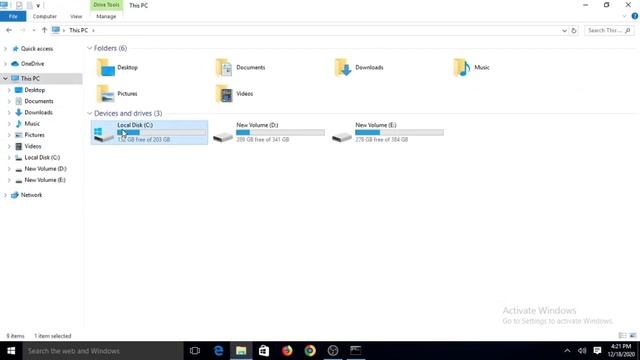Open the Documents folder icon in Folders
The height and width of the screenshot is (360, 640).
click(x=224, y=68)
